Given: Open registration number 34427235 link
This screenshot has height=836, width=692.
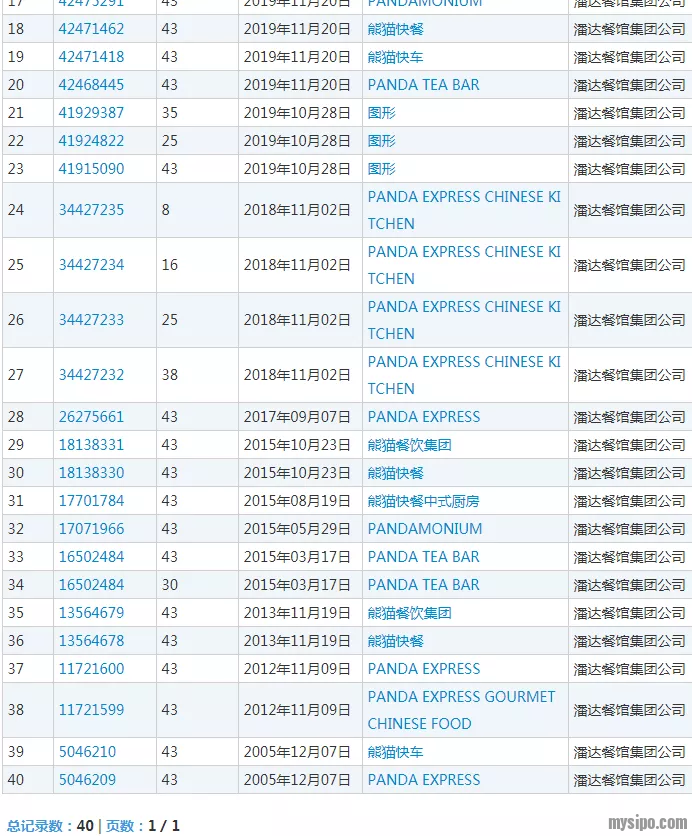Looking at the screenshot, I should [91, 210].
